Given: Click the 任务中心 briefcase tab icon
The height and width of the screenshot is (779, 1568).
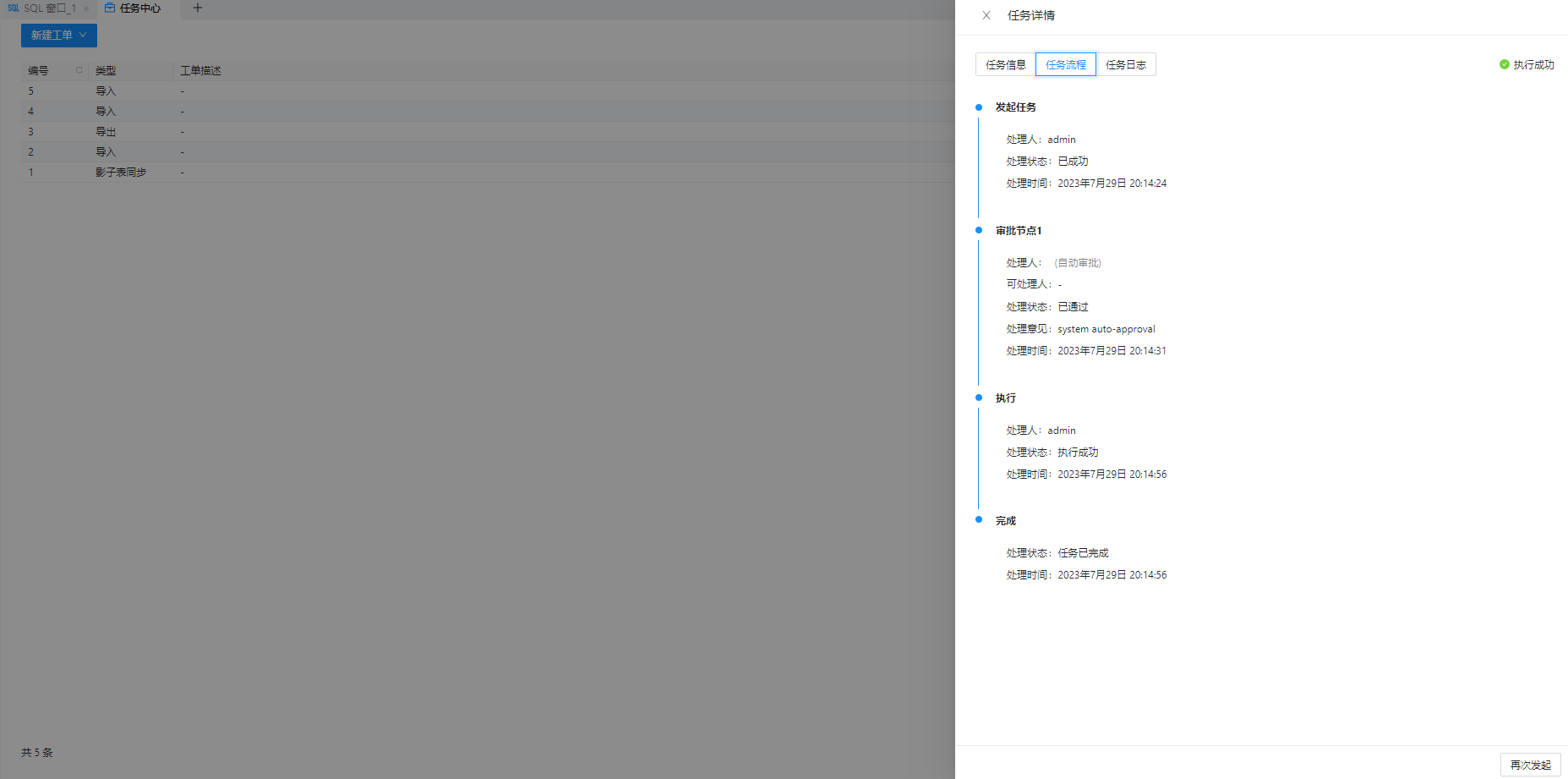Looking at the screenshot, I should pos(110,8).
